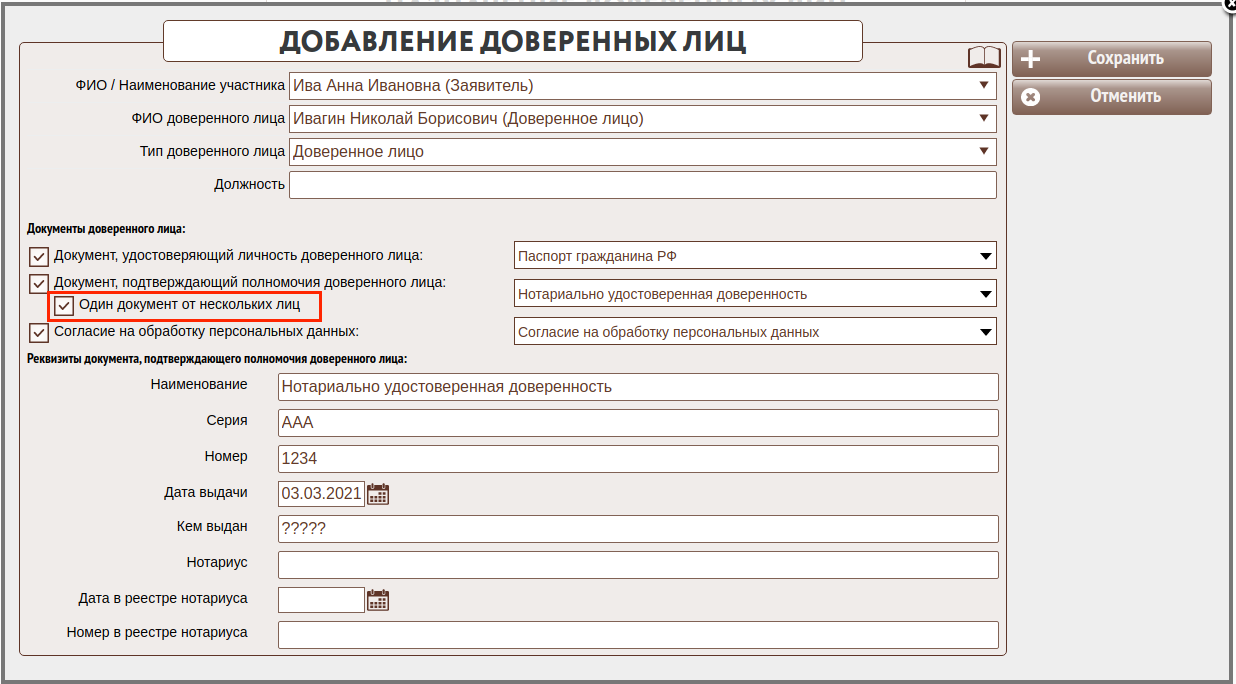This screenshot has height=684, width=1236.
Task: Open Нотариально удостоверенная доверенность dropdown
Action: (755, 294)
